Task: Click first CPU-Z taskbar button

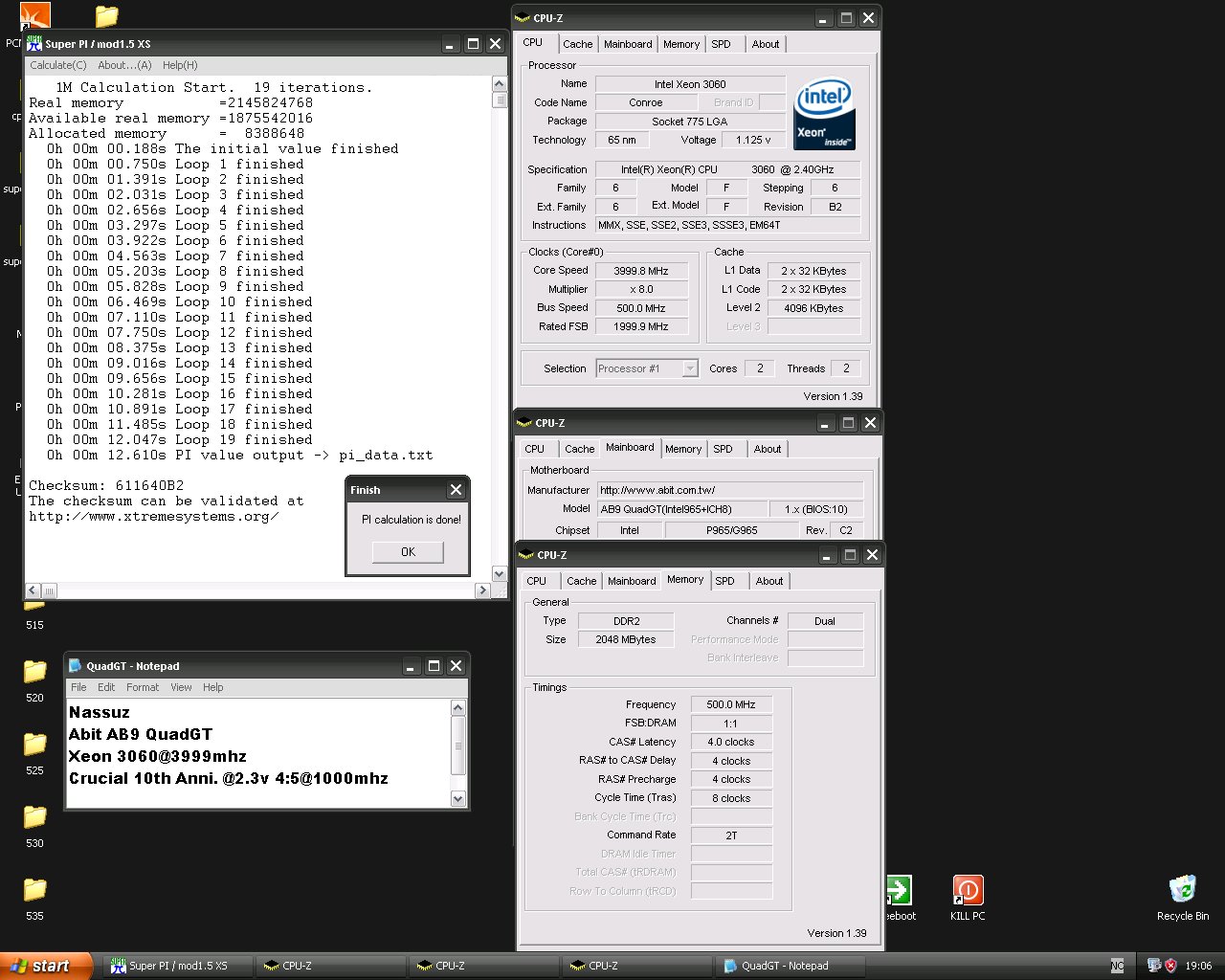Action: pyautogui.click(x=331, y=966)
